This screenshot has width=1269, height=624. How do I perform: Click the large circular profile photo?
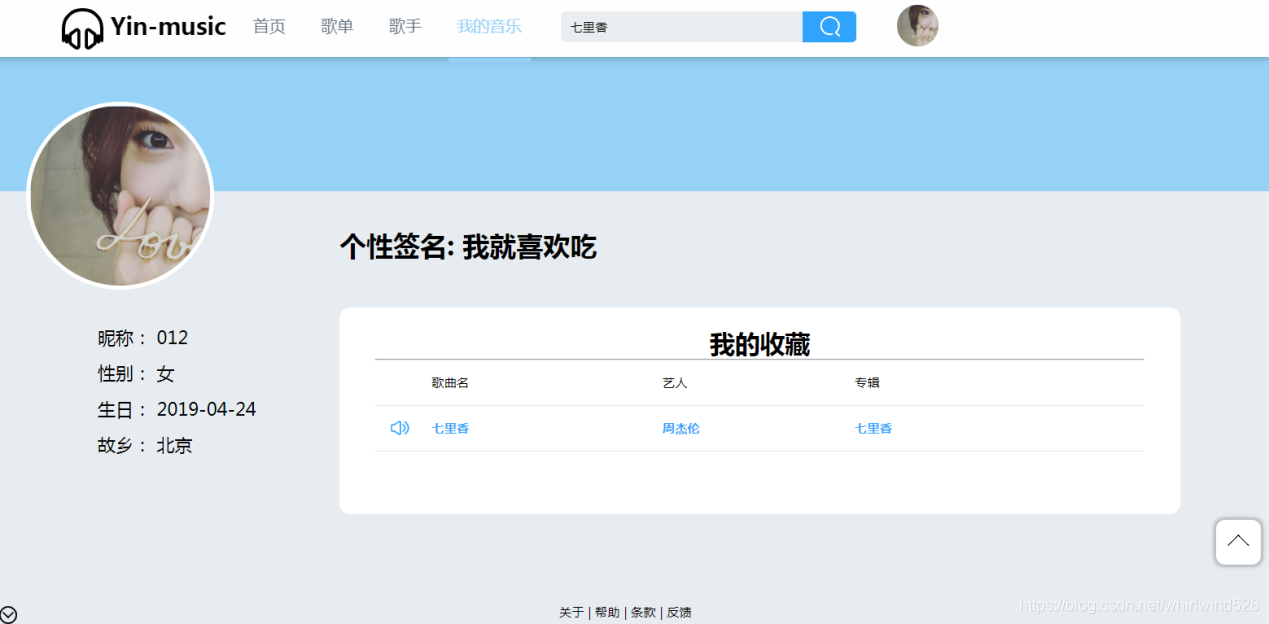coord(120,196)
